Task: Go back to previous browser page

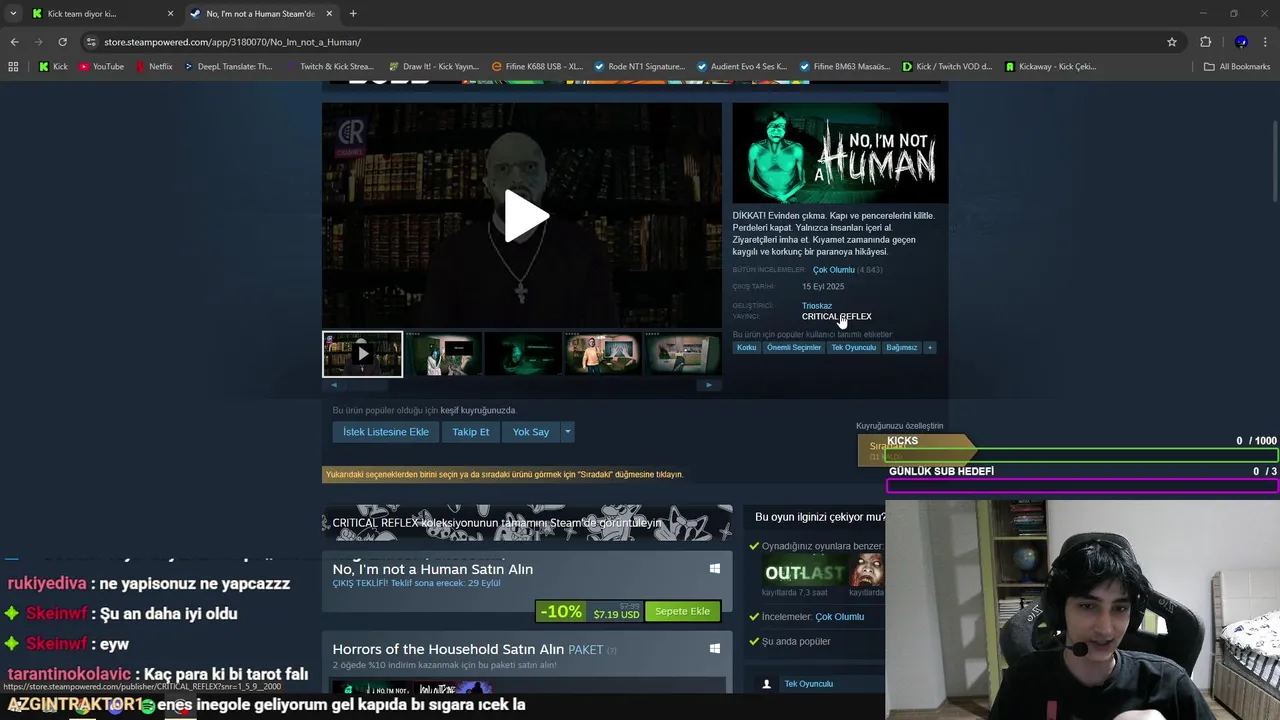Action: tap(14, 42)
